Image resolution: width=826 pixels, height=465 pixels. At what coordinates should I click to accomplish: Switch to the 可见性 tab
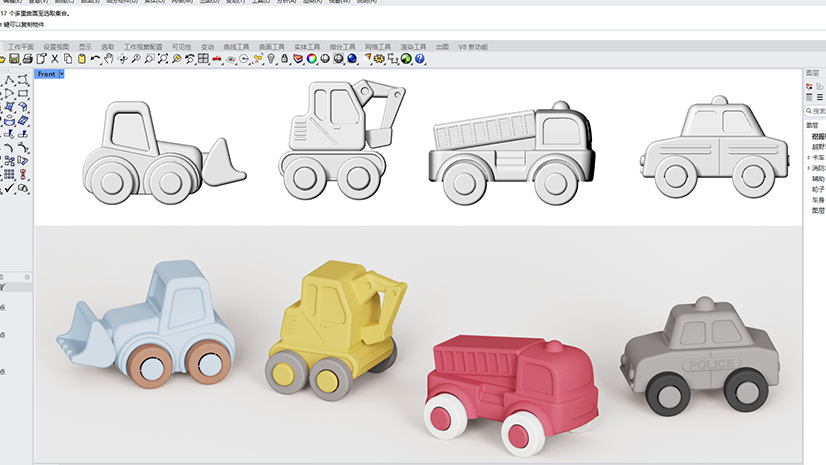tap(181, 47)
